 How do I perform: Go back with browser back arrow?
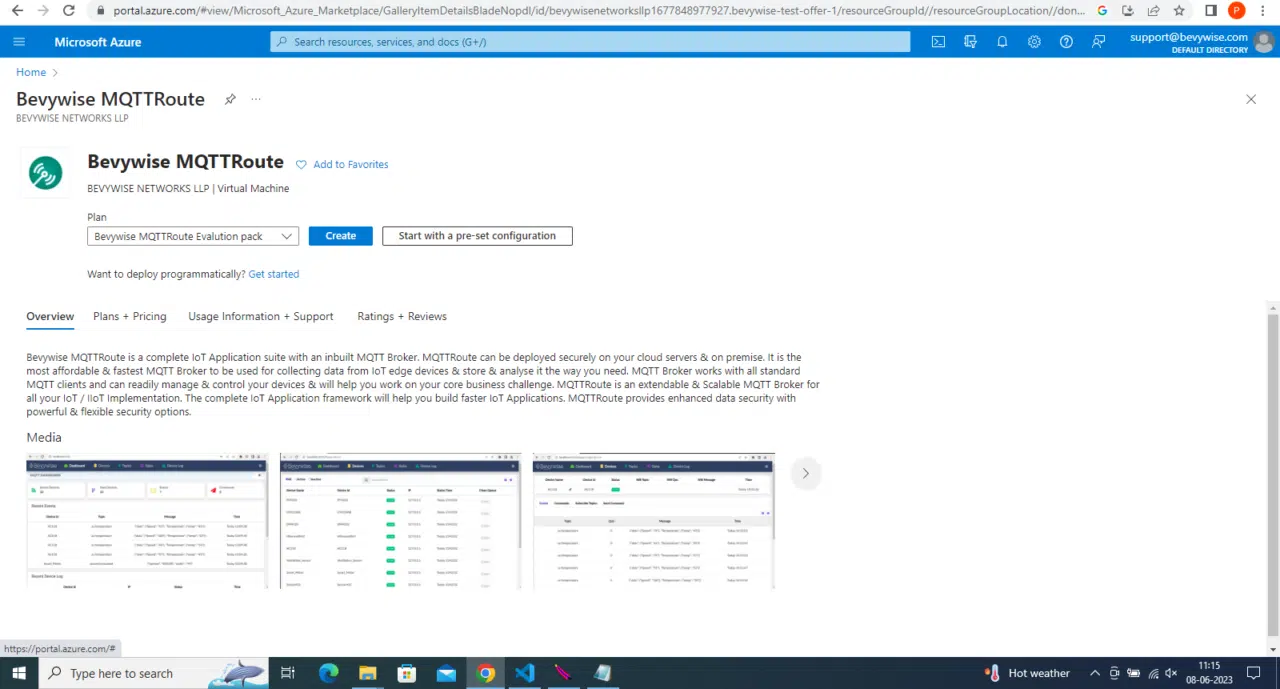(17, 10)
